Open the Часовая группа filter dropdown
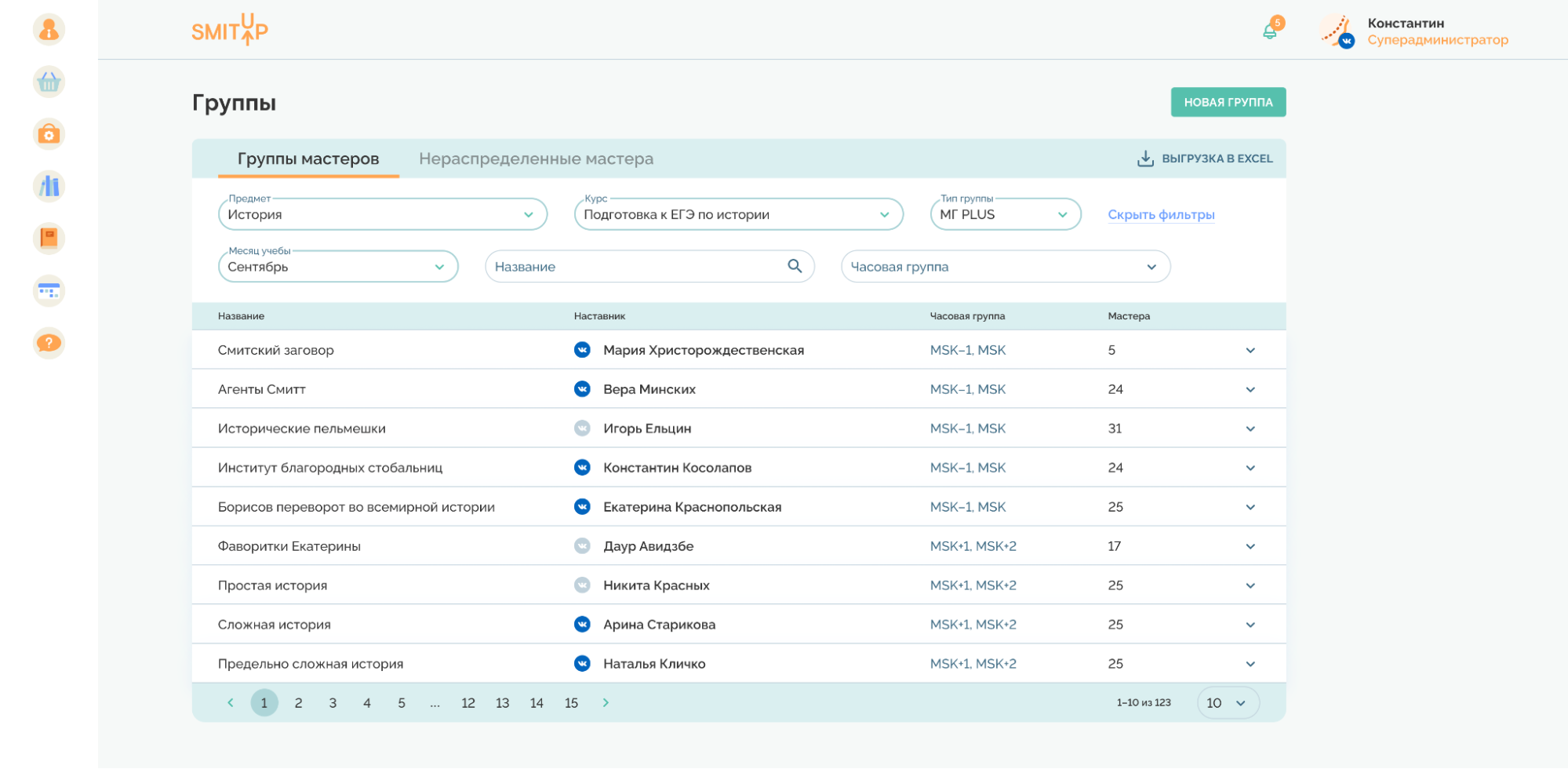The width and height of the screenshot is (1568, 769). point(1006,267)
